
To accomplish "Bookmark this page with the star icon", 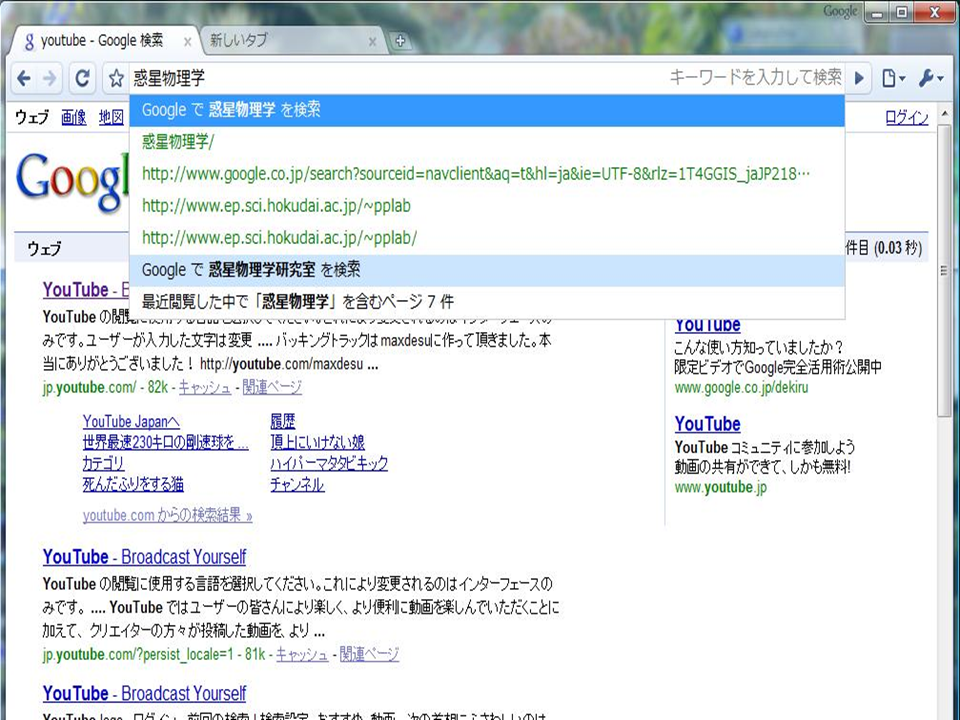I will tap(116, 78).
